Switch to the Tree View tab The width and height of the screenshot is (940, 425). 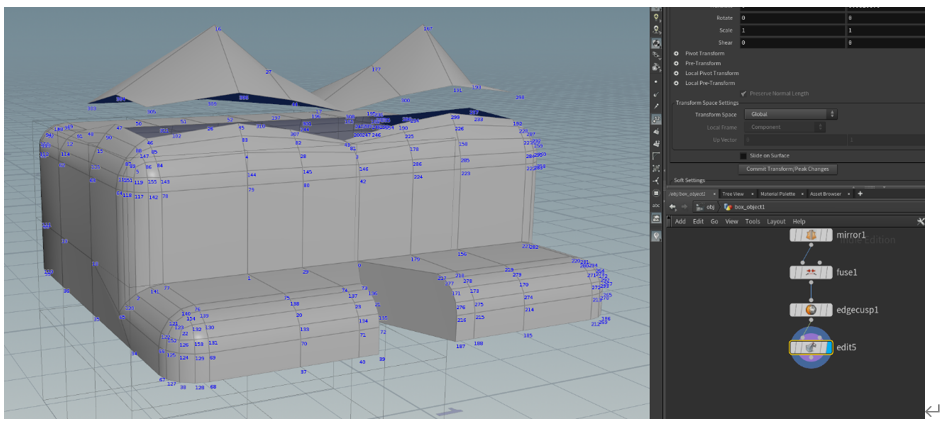pos(732,193)
